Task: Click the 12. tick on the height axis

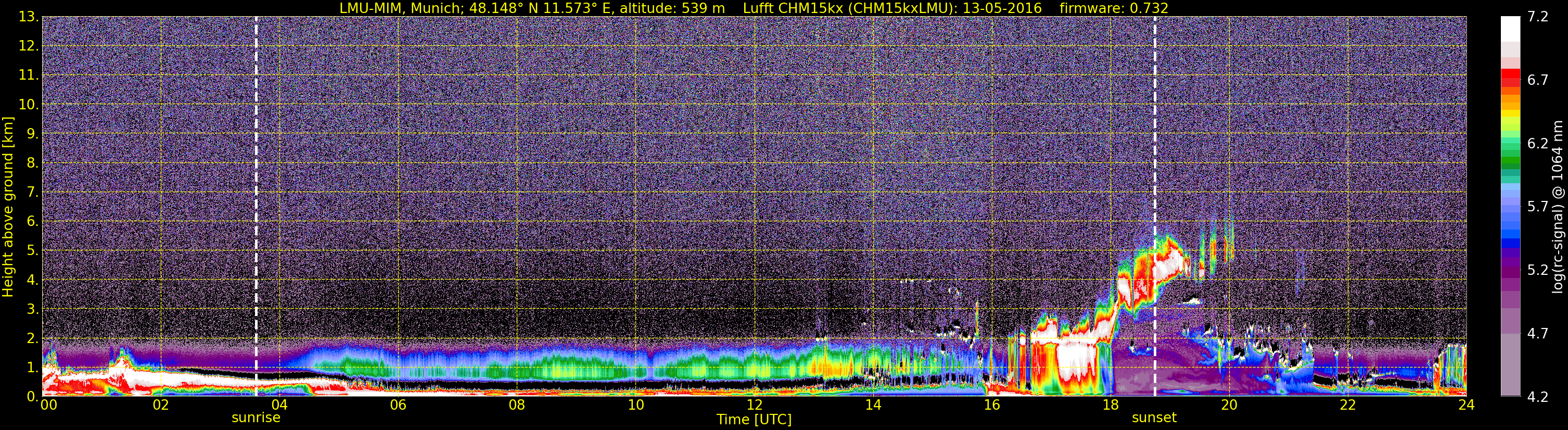Action: click(28, 46)
